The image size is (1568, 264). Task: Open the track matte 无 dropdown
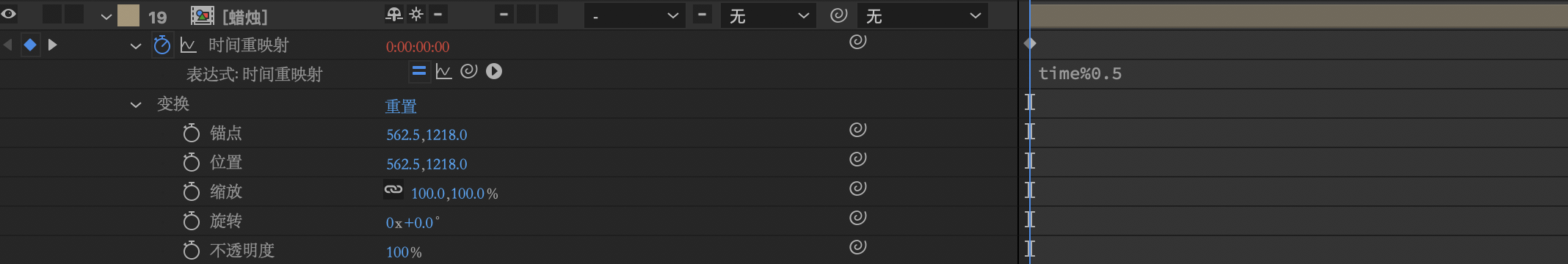pos(768,15)
